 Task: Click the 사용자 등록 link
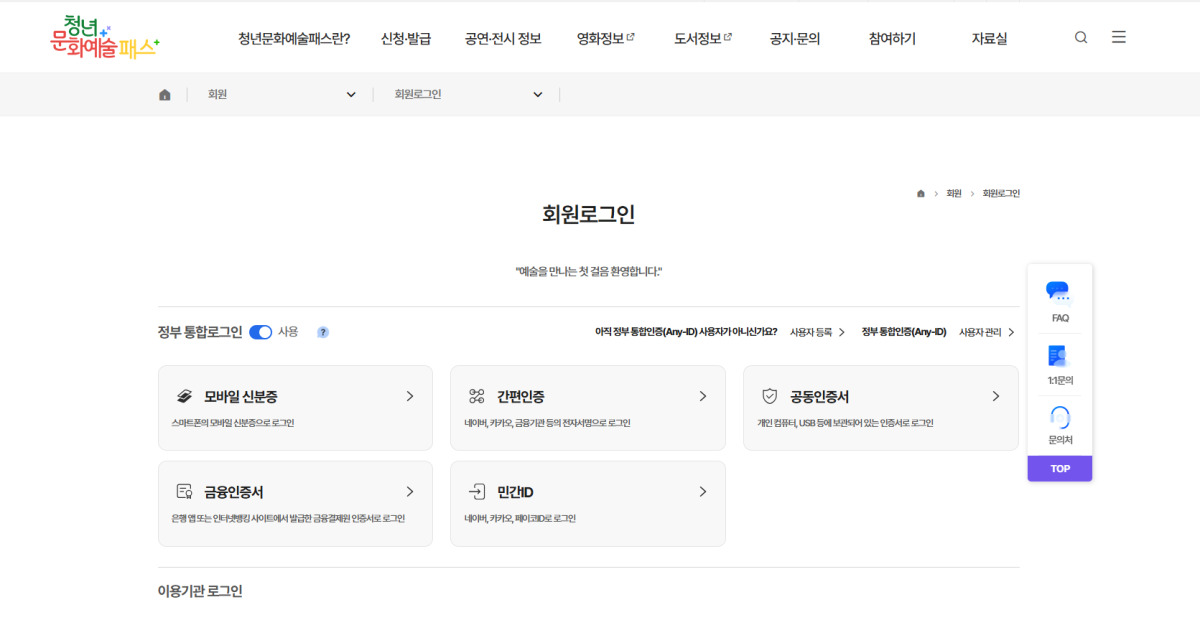click(811, 332)
